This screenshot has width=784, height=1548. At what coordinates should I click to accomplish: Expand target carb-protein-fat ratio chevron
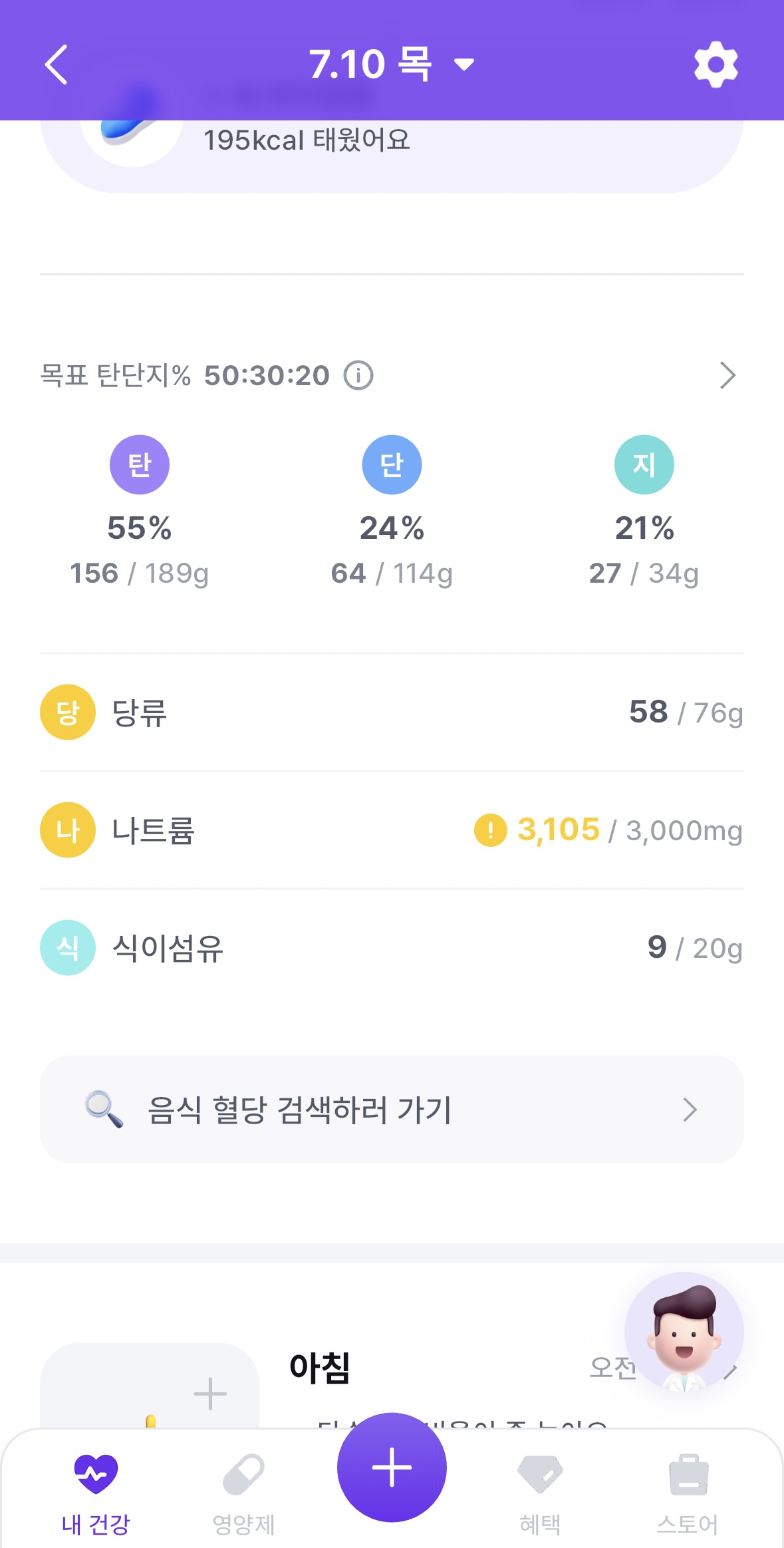pos(727,376)
